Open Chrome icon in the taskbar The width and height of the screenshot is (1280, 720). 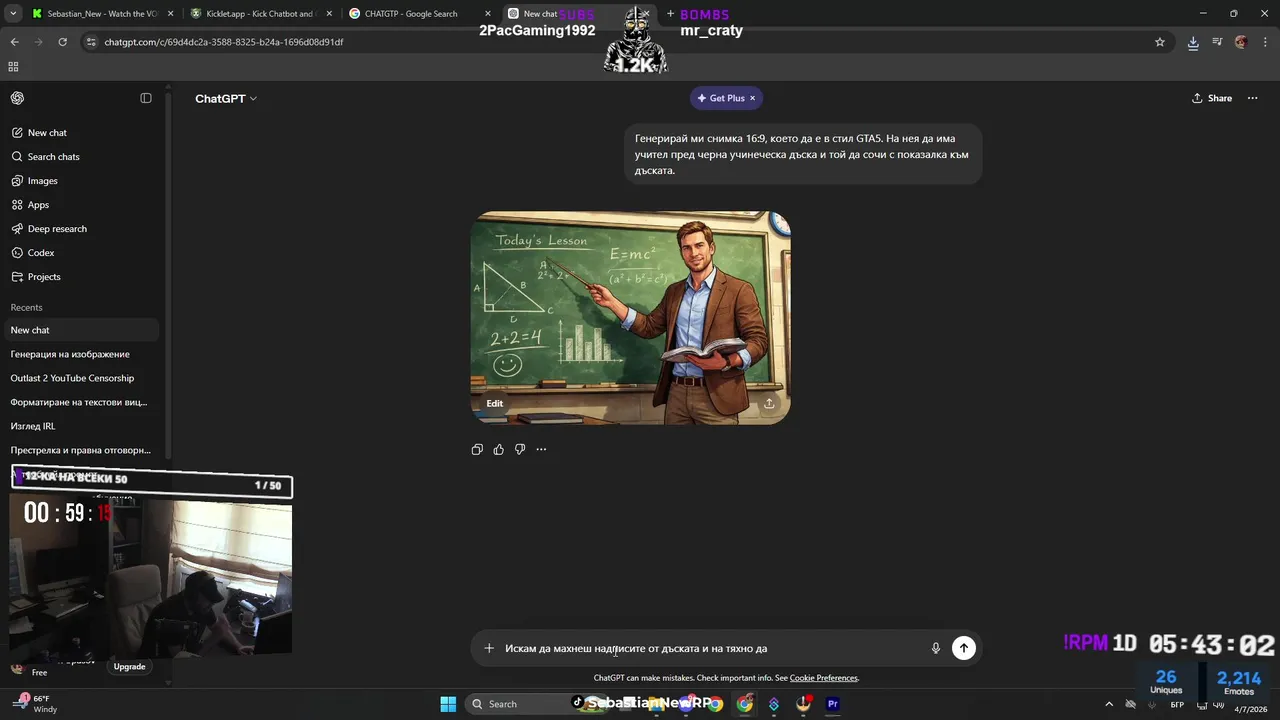coord(745,704)
